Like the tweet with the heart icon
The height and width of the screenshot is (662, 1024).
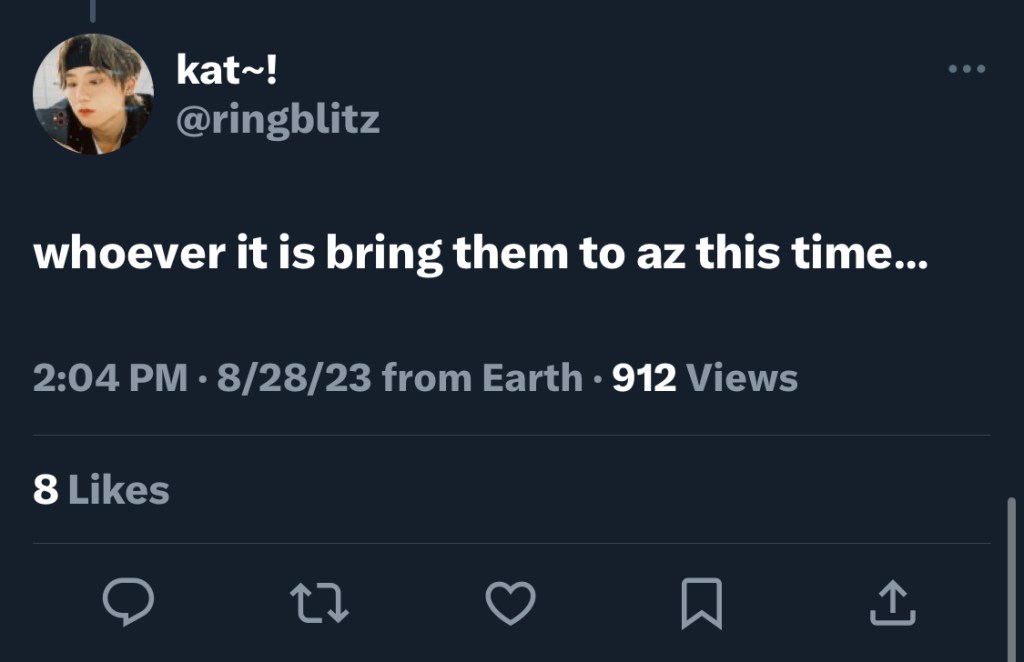(x=510, y=603)
